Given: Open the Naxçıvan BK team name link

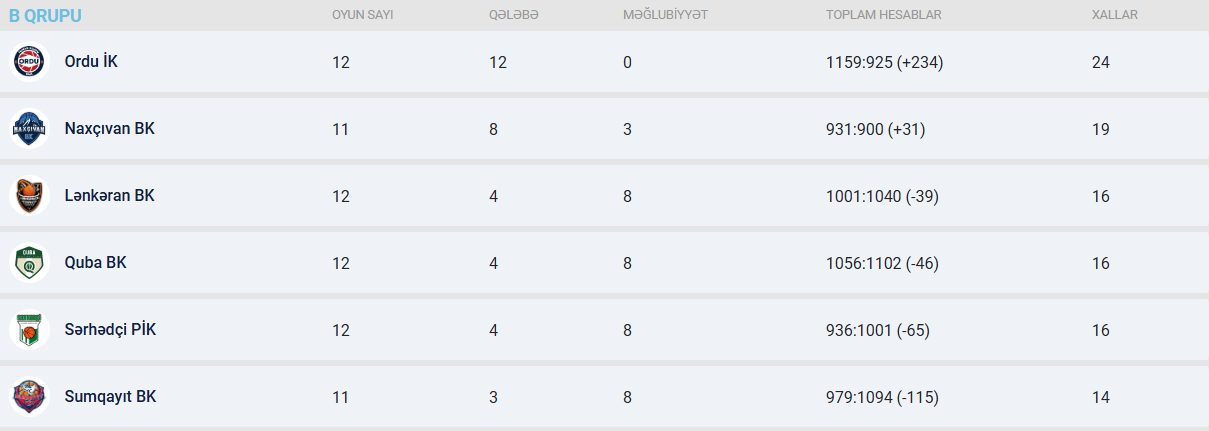Looking at the screenshot, I should pyautogui.click(x=109, y=129).
